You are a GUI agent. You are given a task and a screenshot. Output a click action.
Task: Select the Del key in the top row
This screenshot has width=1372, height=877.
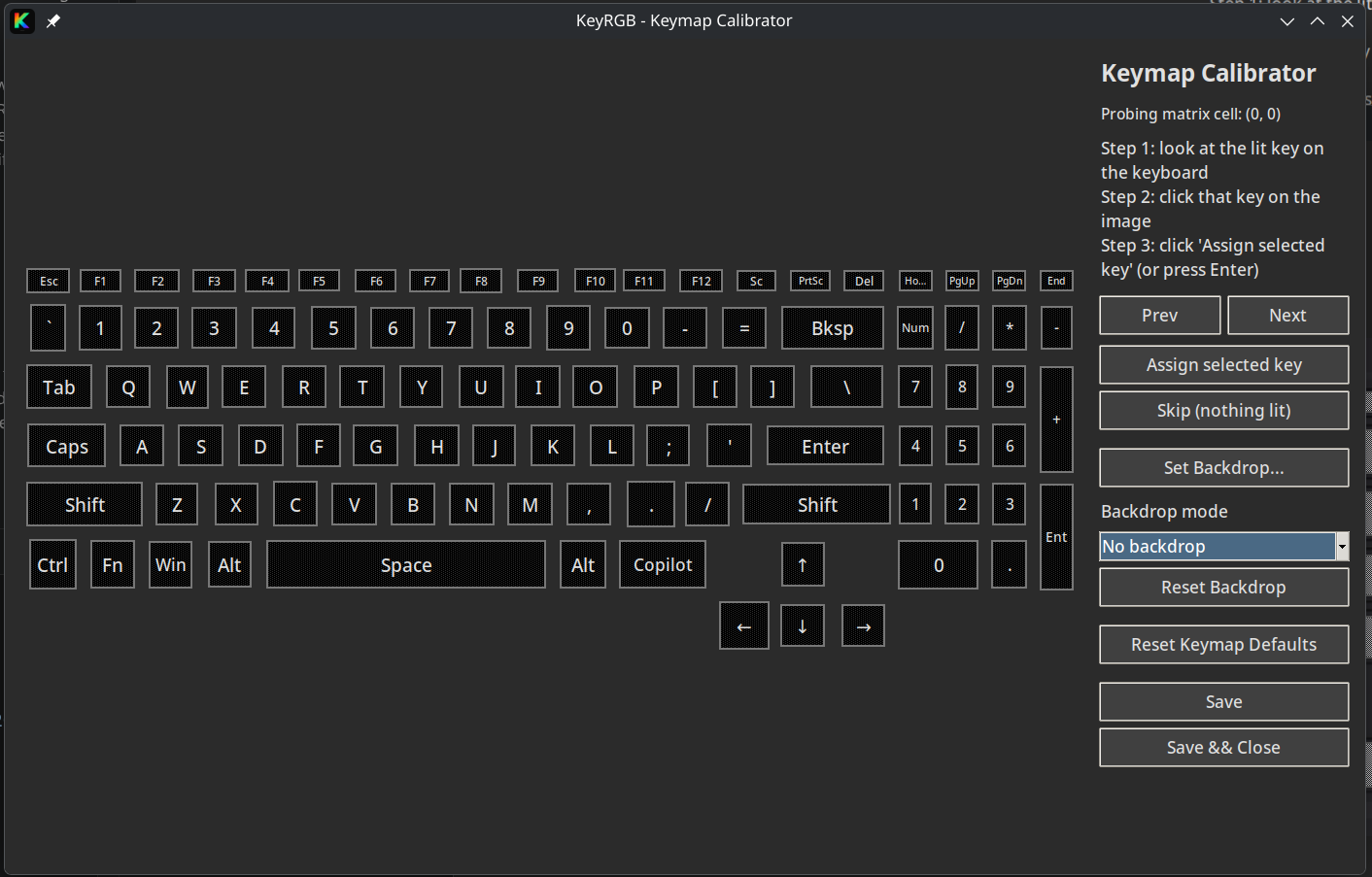(x=864, y=281)
